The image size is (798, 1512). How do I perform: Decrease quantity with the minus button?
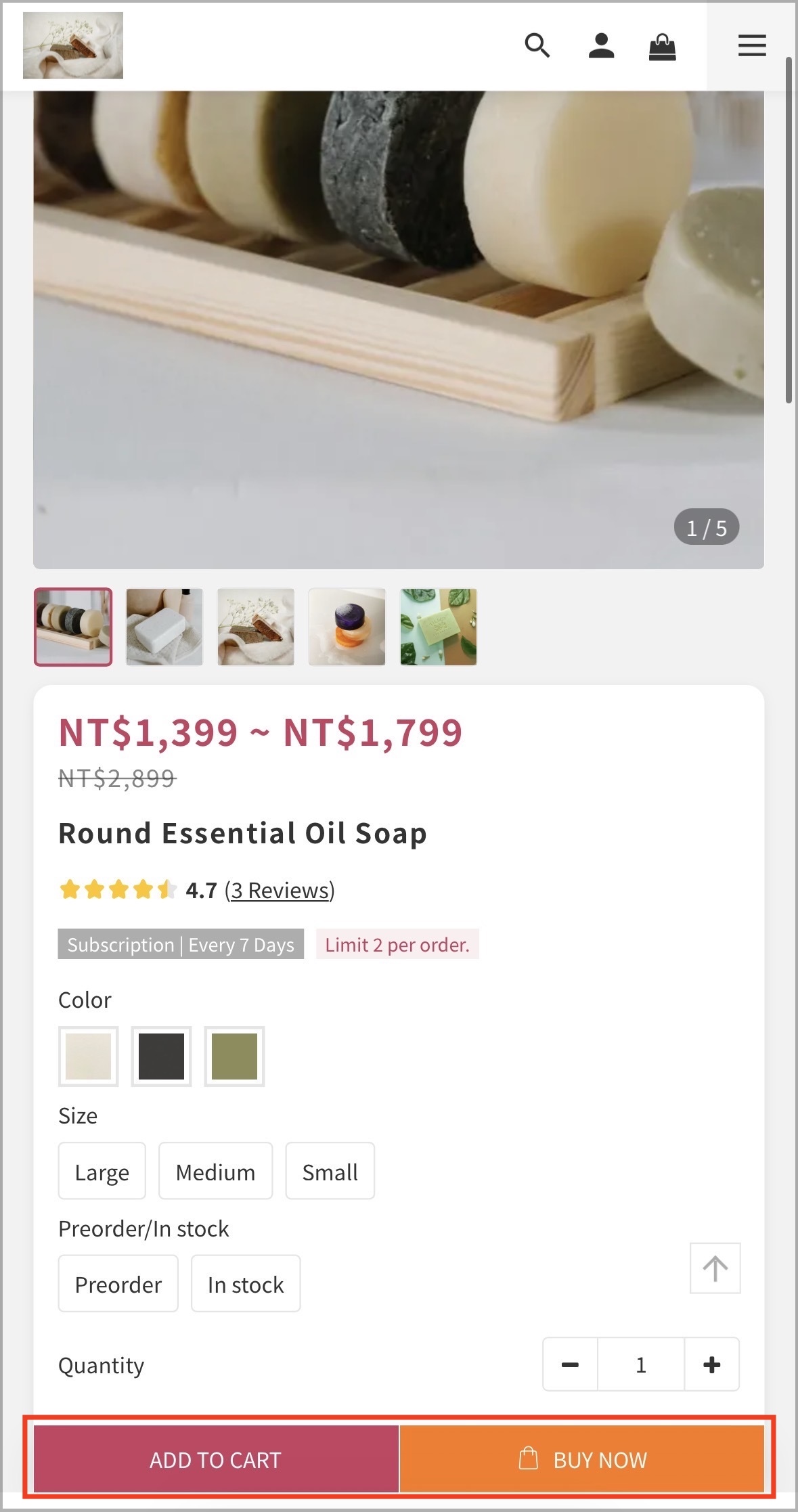tap(570, 1364)
